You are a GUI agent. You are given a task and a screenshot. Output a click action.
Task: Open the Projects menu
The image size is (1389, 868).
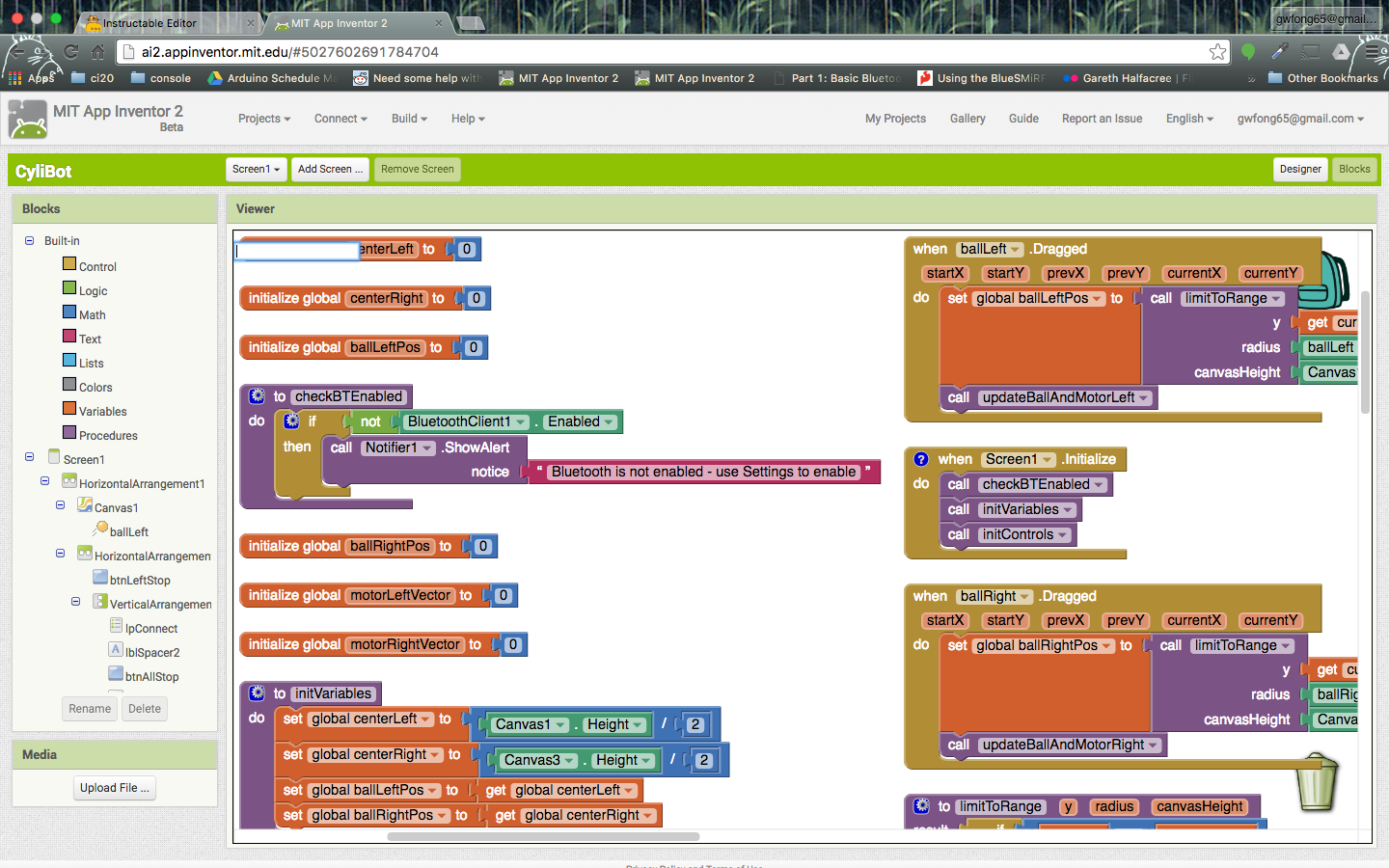264,119
